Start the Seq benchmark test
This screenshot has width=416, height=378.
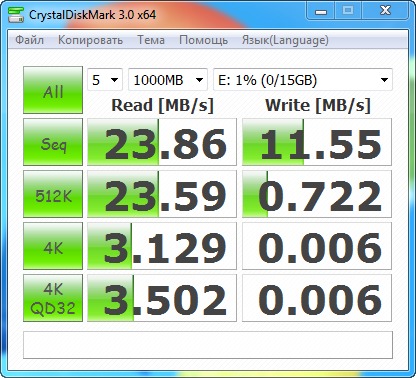(x=53, y=142)
